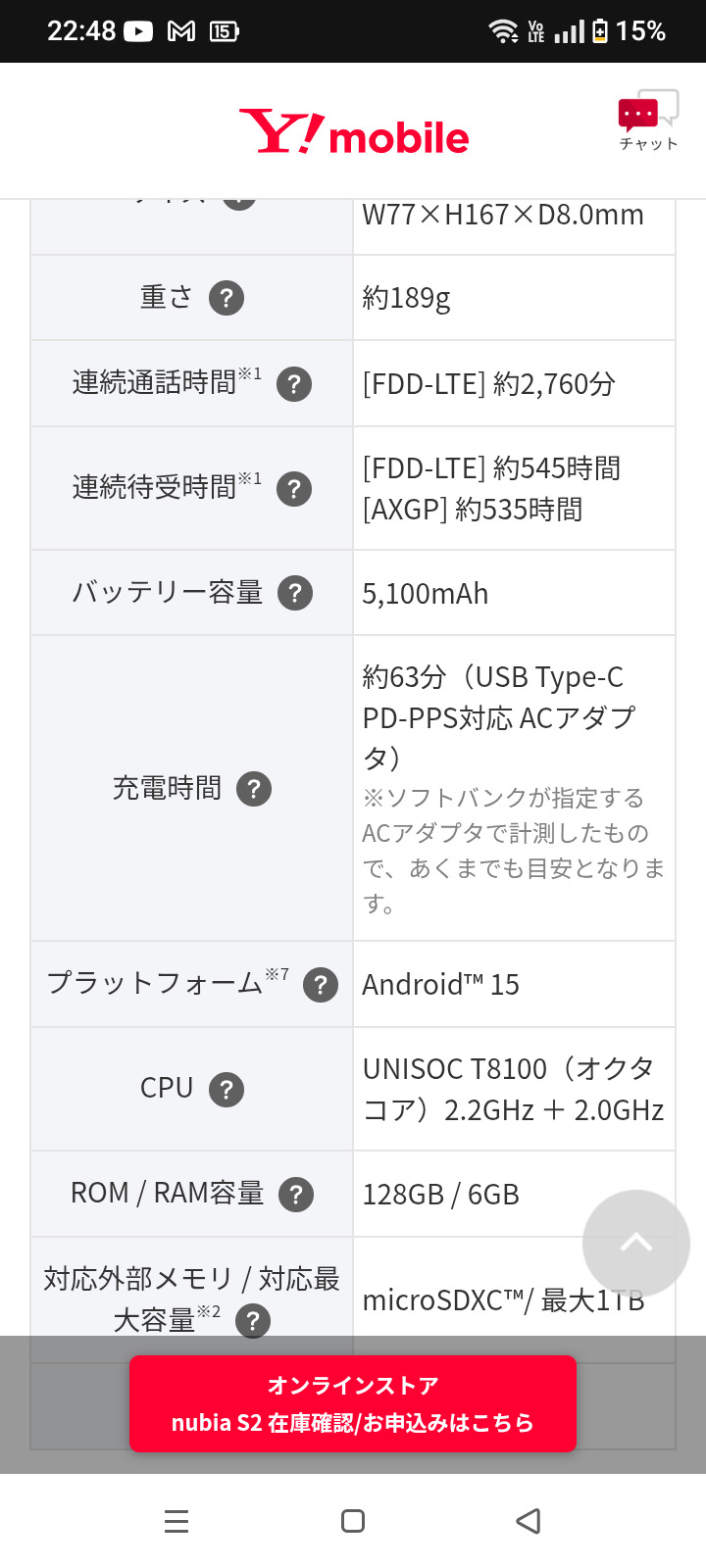
Task: Tap help icon beside 連続待受時間
Action: coord(294,488)
